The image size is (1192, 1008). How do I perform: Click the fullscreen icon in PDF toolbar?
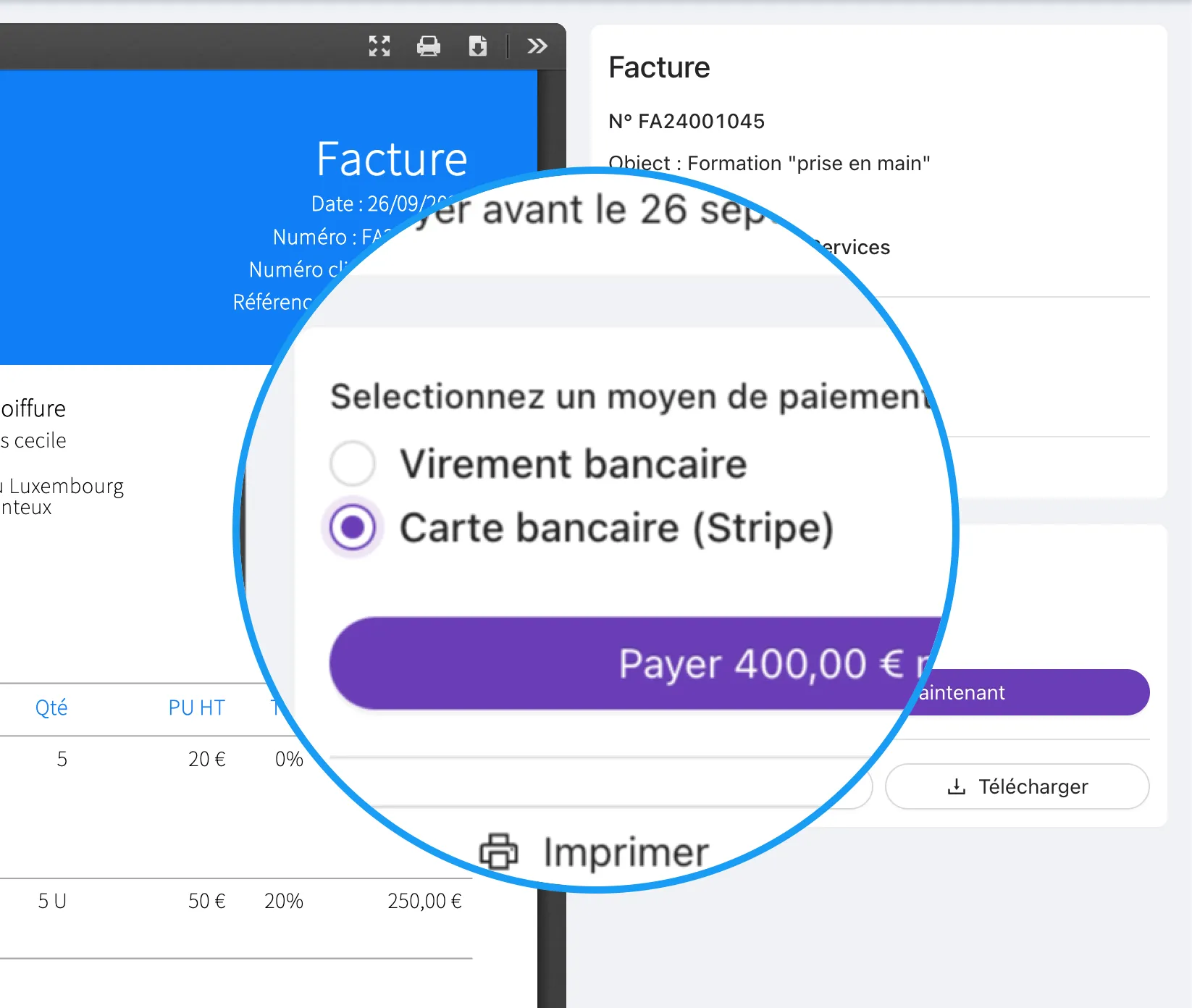[379, 46]
